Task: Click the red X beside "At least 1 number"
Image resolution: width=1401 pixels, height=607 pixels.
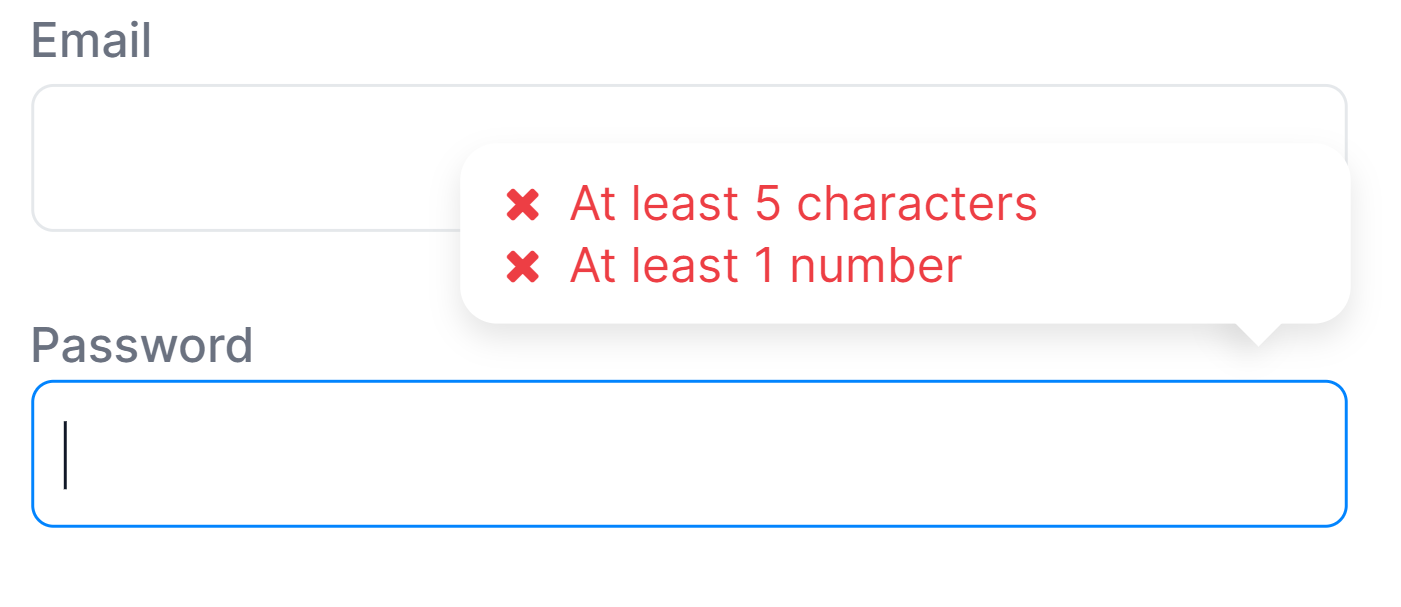Action: coord(523,267)
